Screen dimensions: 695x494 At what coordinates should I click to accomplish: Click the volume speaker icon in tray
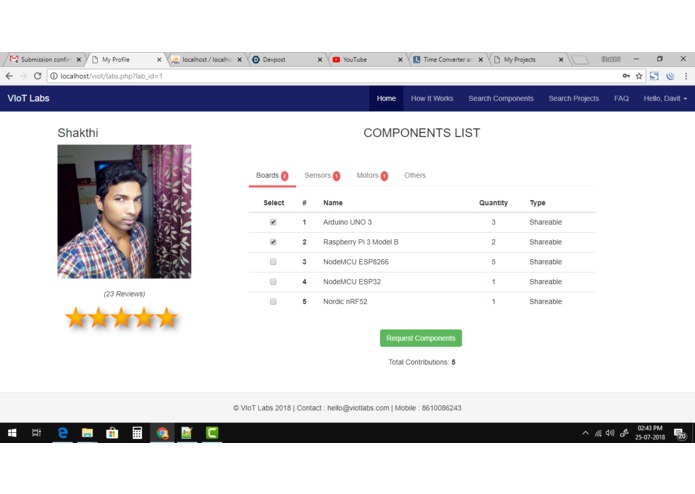point(610,433)
